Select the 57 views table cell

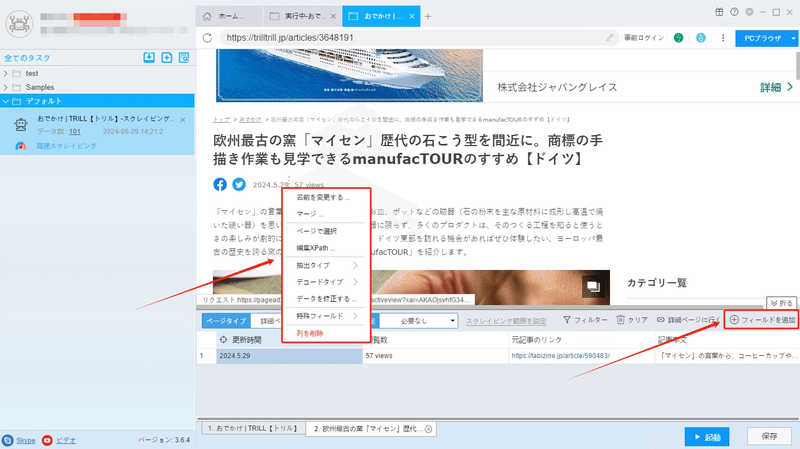435,356
